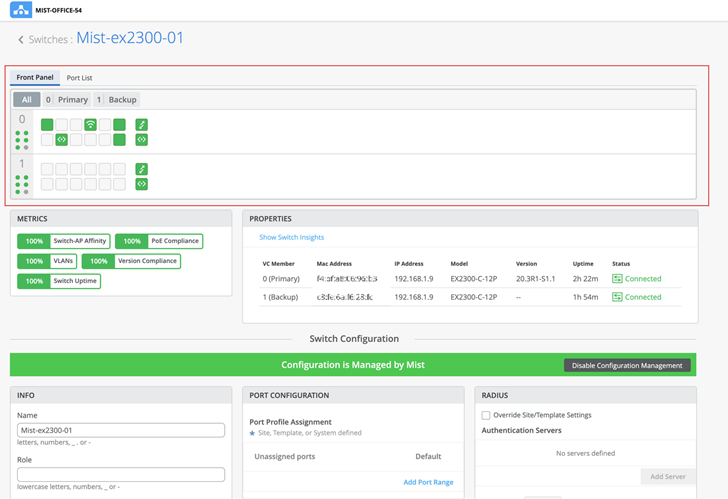Select the Wi-Fi AP port on member 0
Screen dimensions: 728x499
tap(90, 125)
